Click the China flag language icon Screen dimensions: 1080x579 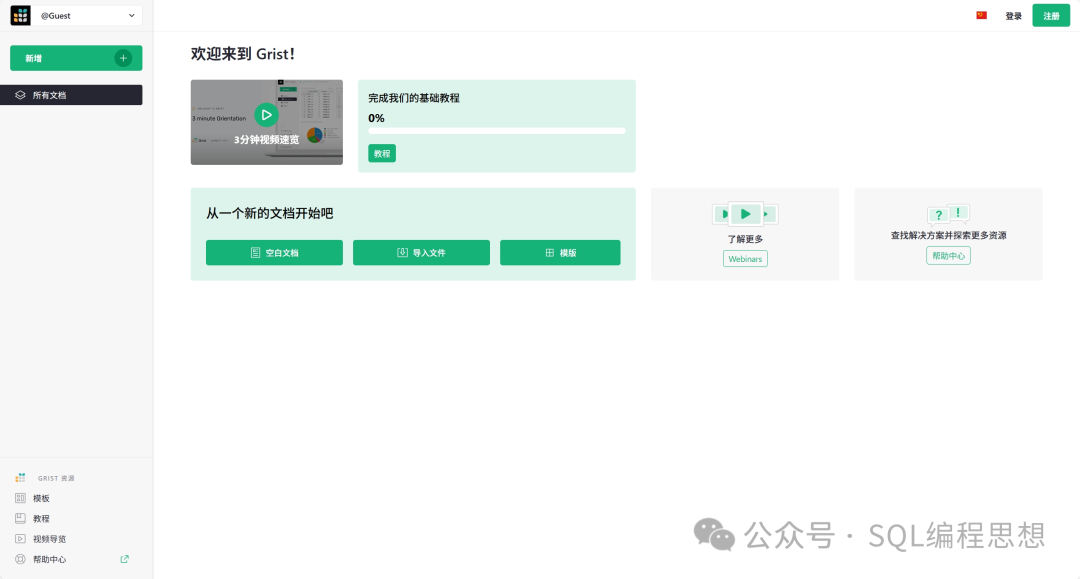pyautogui.click(x=981, y=16)
